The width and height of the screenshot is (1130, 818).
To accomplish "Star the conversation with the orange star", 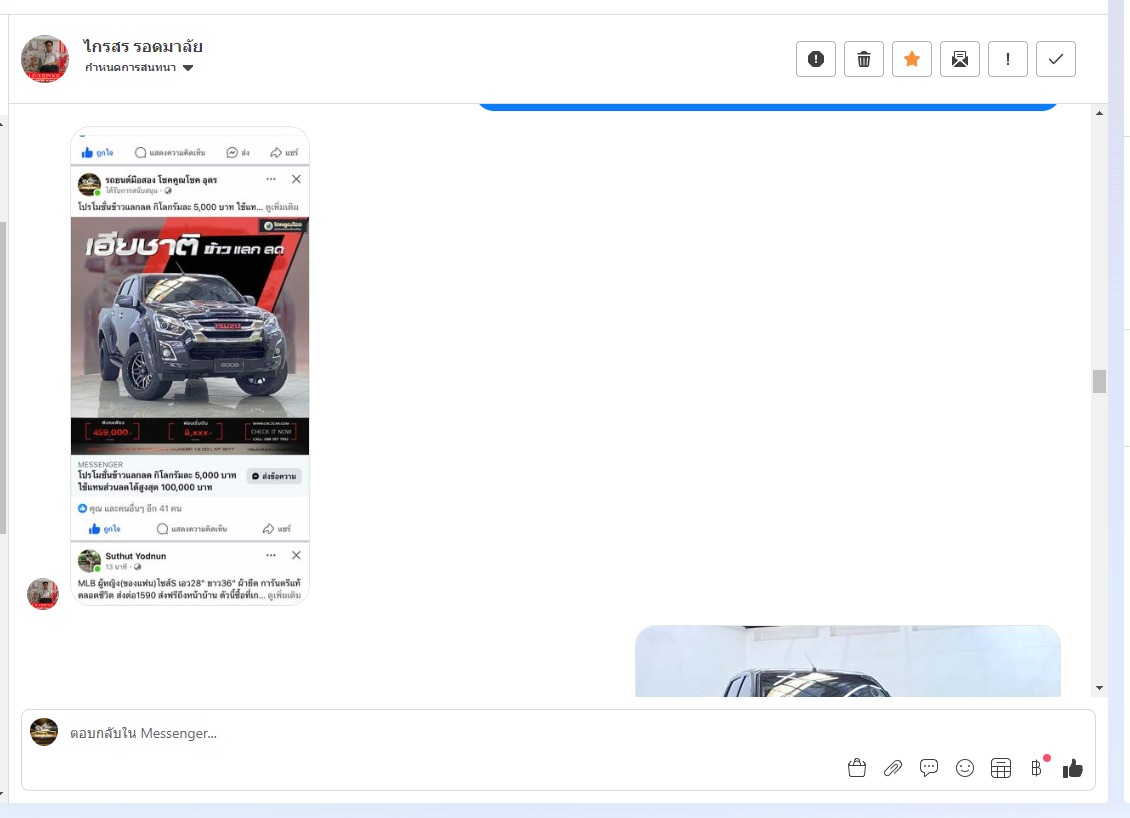I will coord(912,59).
